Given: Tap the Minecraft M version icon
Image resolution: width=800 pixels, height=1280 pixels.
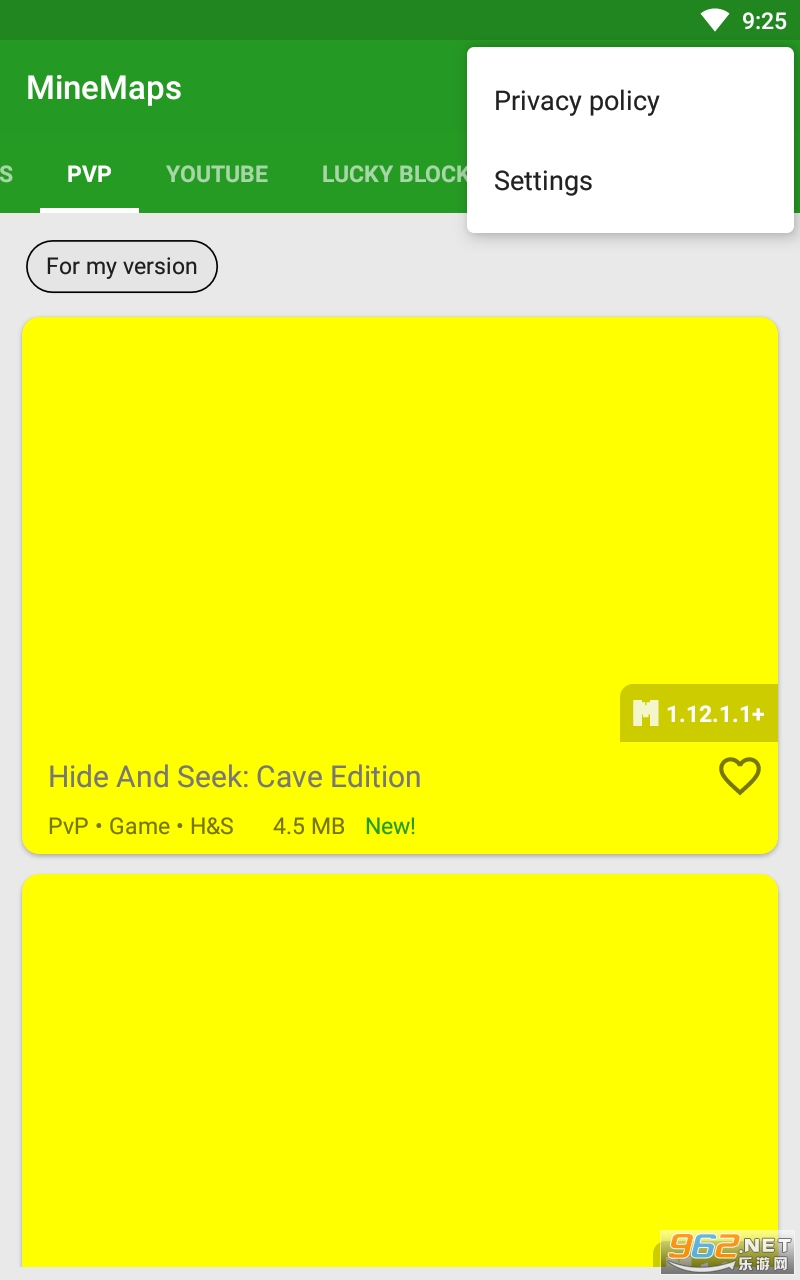Looking at the screenshot, I should [646, 713].
